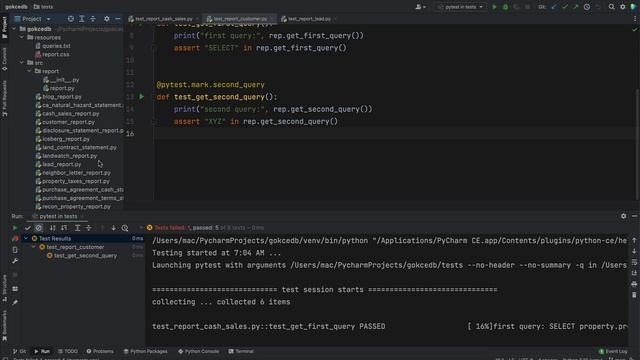Click the pin tab icon in Run sidebar
The image size is (640, 360).
(x=15, y=302)
